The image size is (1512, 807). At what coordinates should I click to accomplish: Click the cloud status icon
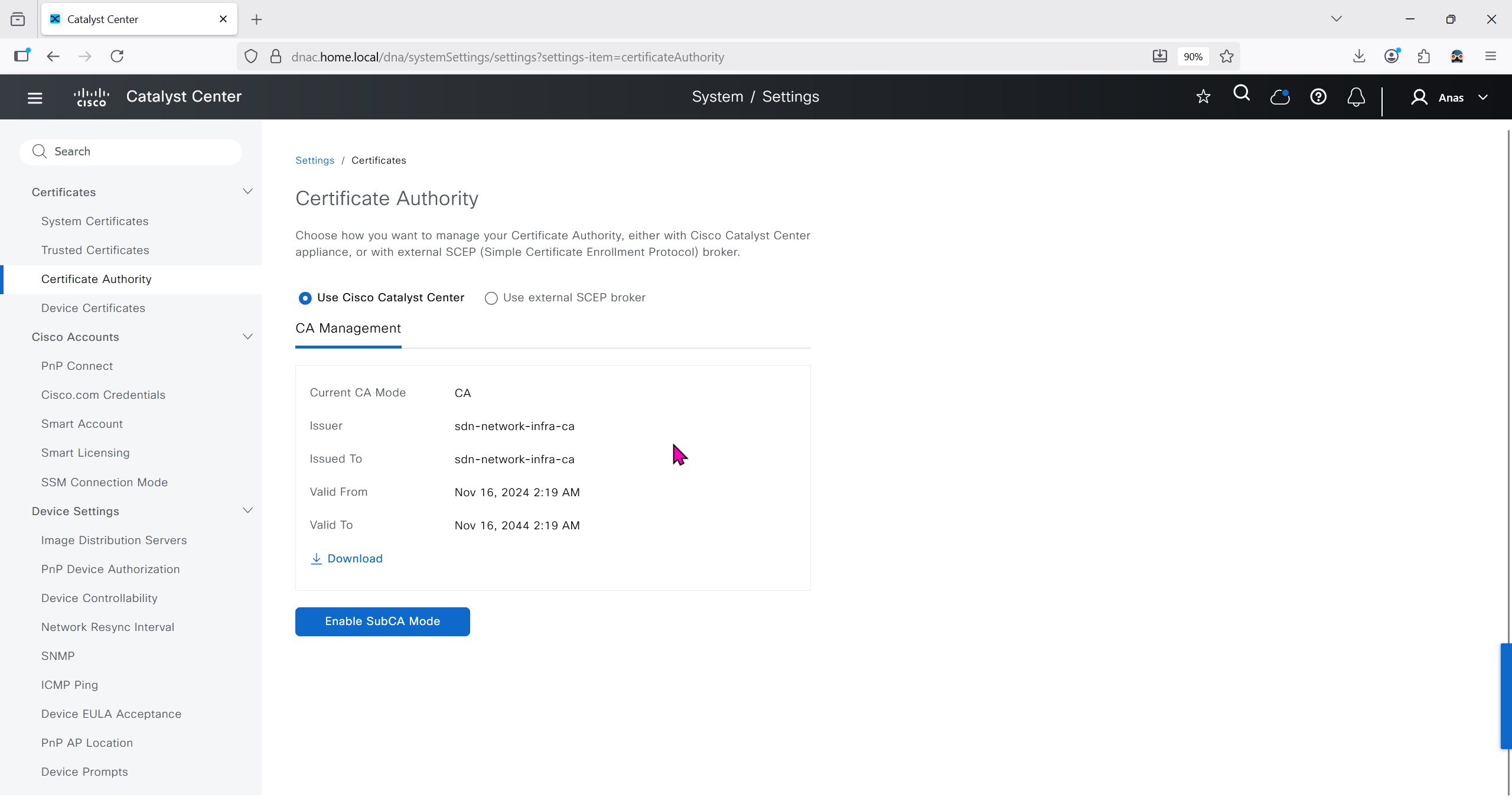[x=1280, y=97]
